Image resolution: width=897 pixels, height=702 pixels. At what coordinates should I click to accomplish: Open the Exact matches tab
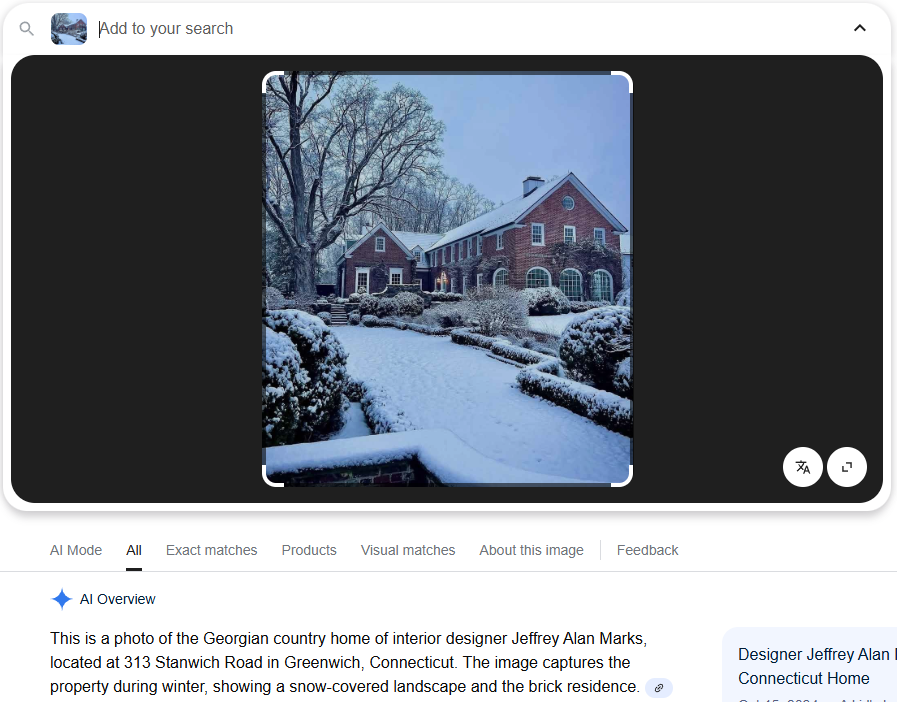[x=212, y=550]
